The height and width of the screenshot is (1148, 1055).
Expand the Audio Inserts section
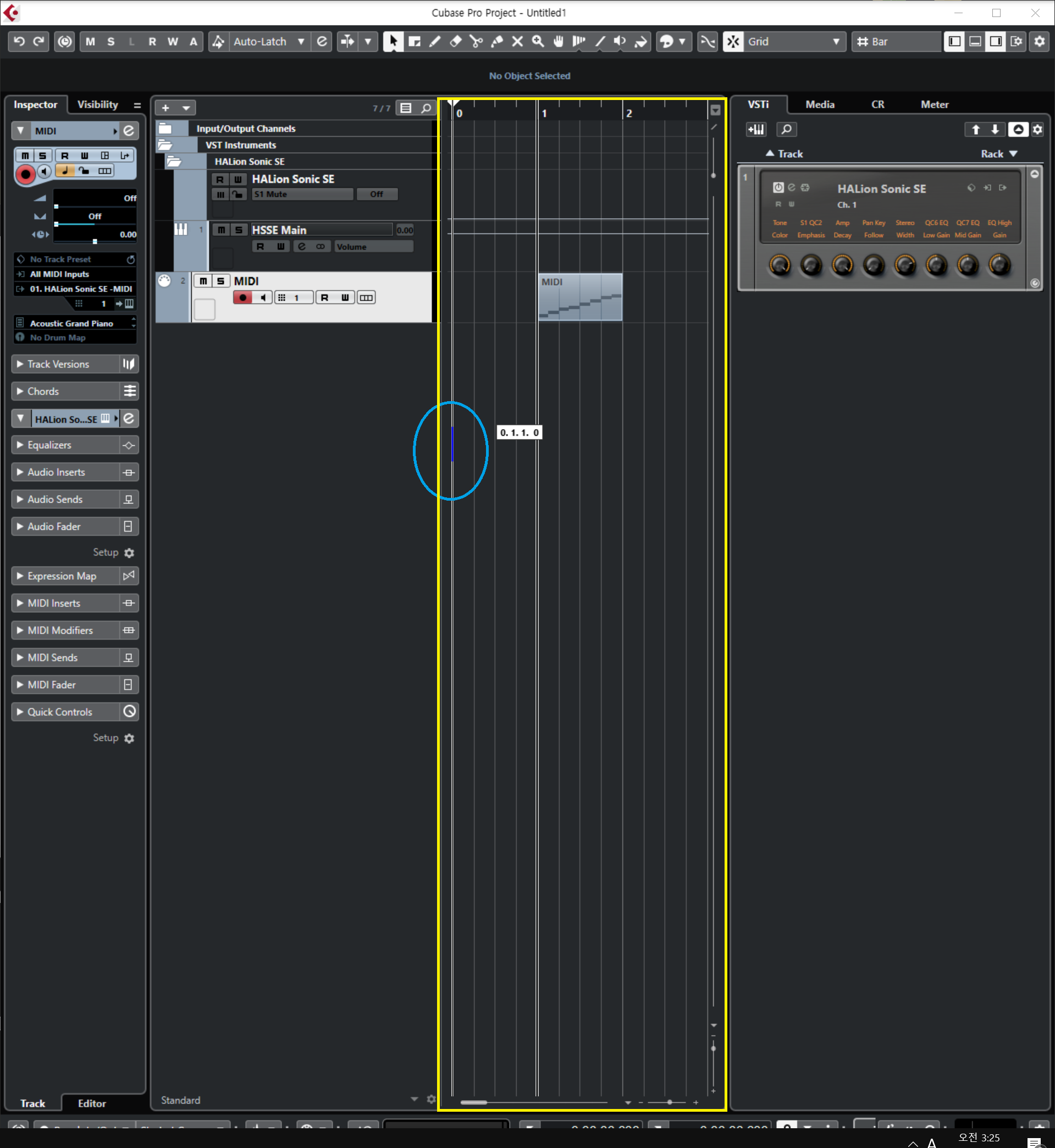pos(64,473)
